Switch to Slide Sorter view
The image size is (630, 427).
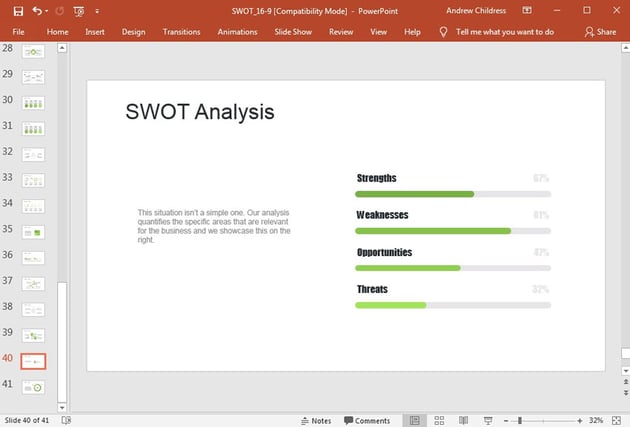(439, 421)
